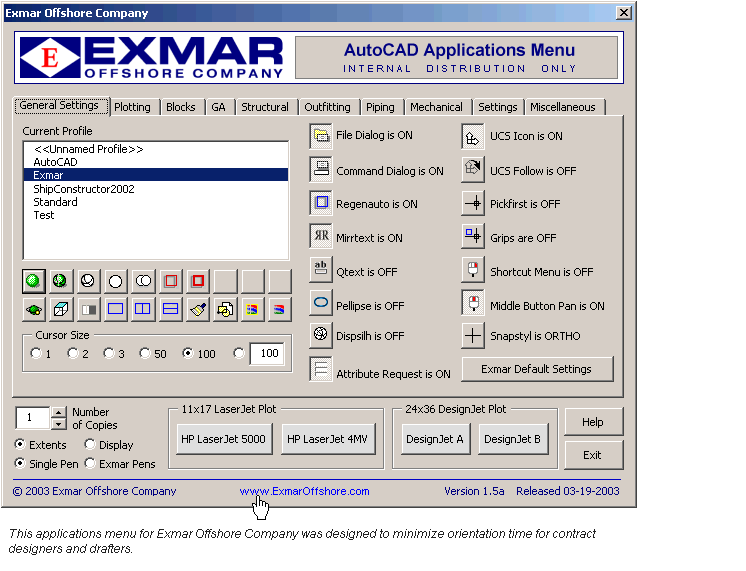This screenshot has width=746, height=571.
Task: Set cursor size to 3
Action: [x=108, y=353]
